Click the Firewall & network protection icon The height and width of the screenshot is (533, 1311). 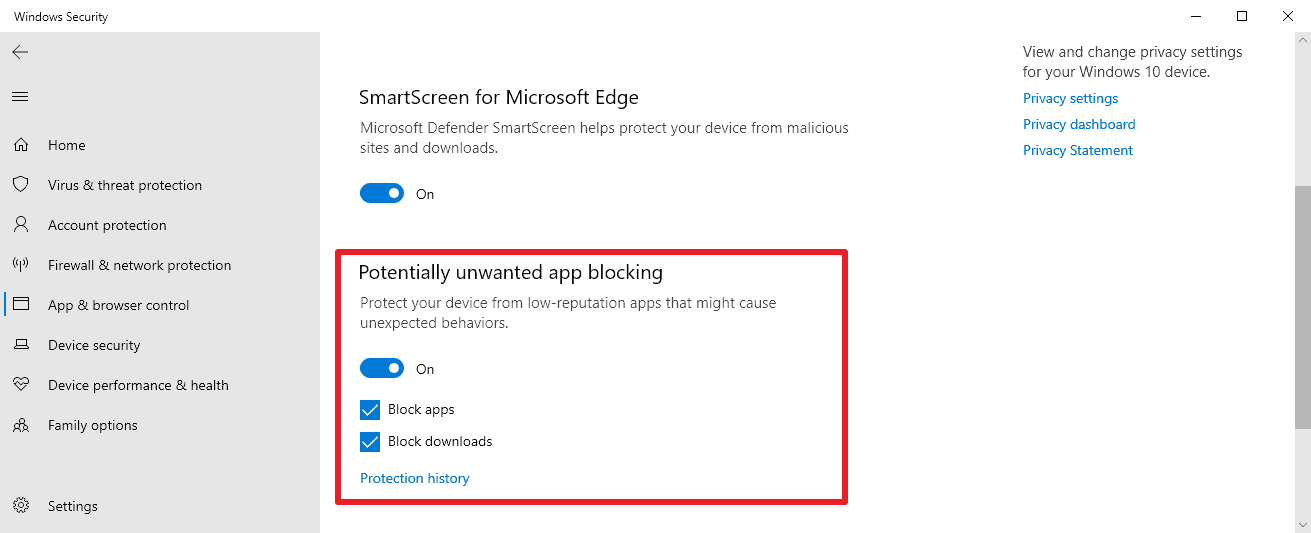(x=20, y=265)
